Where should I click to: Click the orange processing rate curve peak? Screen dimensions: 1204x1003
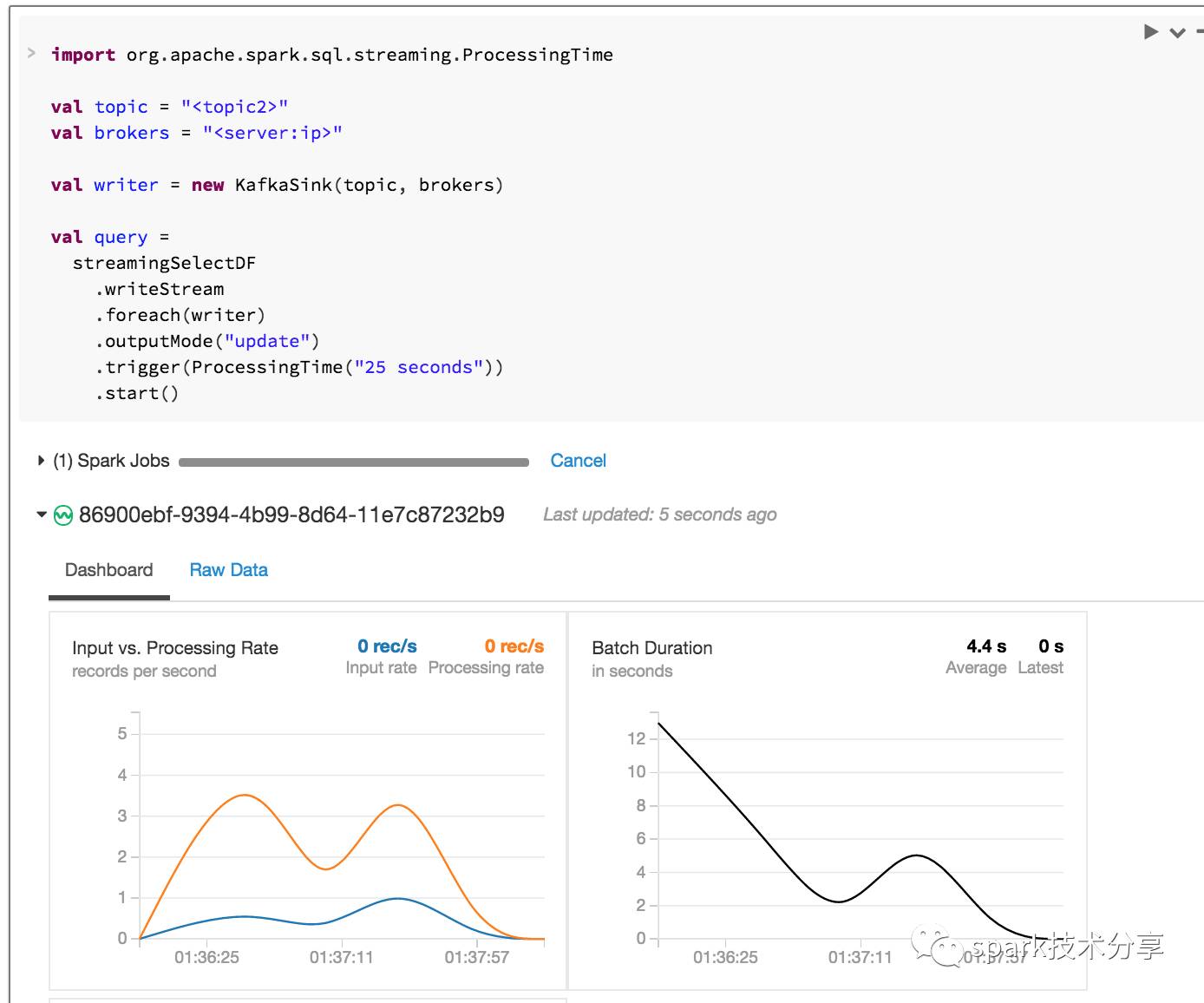click(x=245, y=796)
